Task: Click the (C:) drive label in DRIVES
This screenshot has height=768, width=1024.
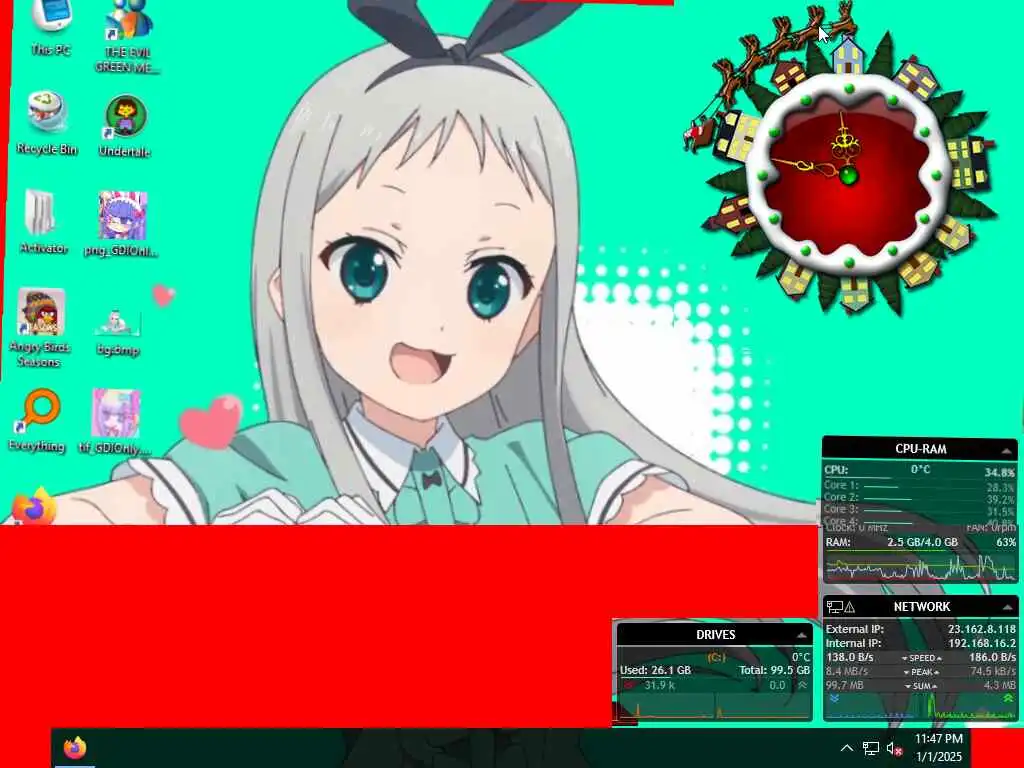Action: 716,658
